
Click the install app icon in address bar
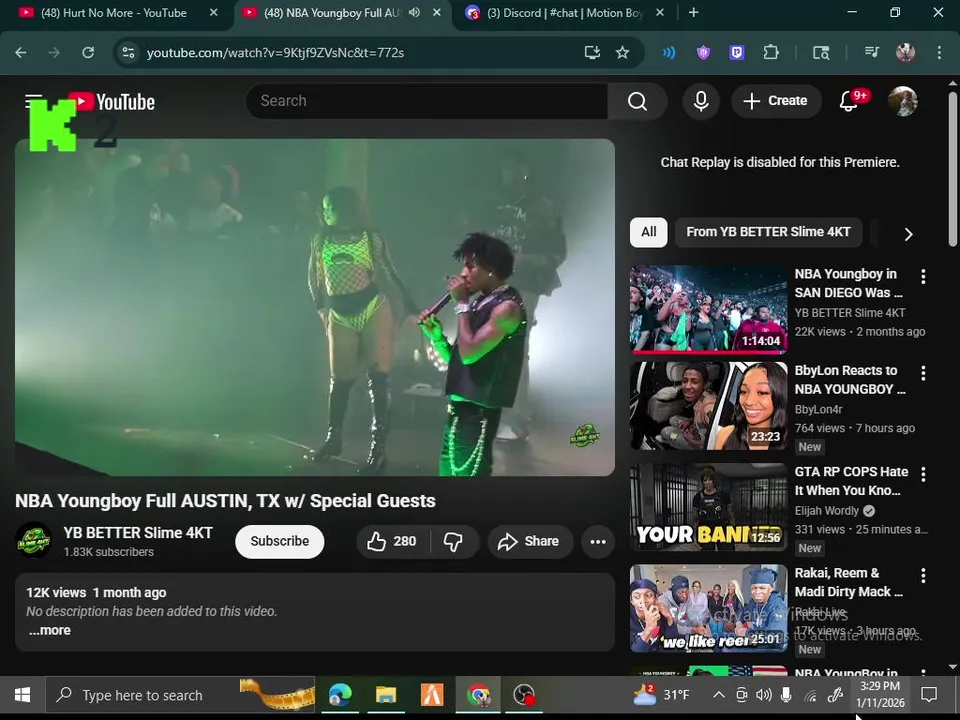coord(592,53)
